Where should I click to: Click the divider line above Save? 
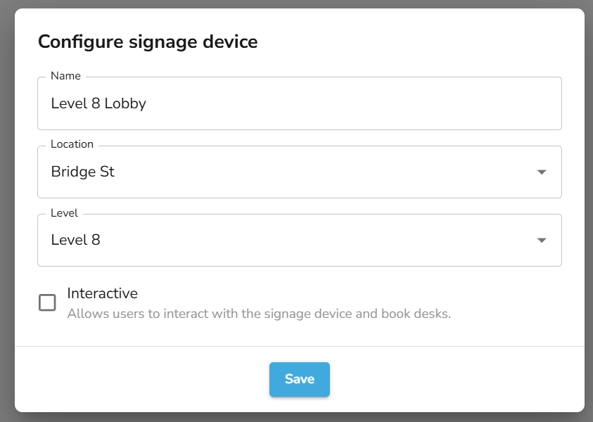click(x=300, y=346)
